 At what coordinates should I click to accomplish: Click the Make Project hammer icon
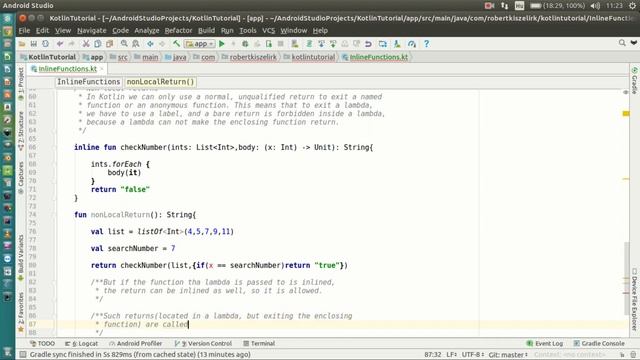pos(176,44)
